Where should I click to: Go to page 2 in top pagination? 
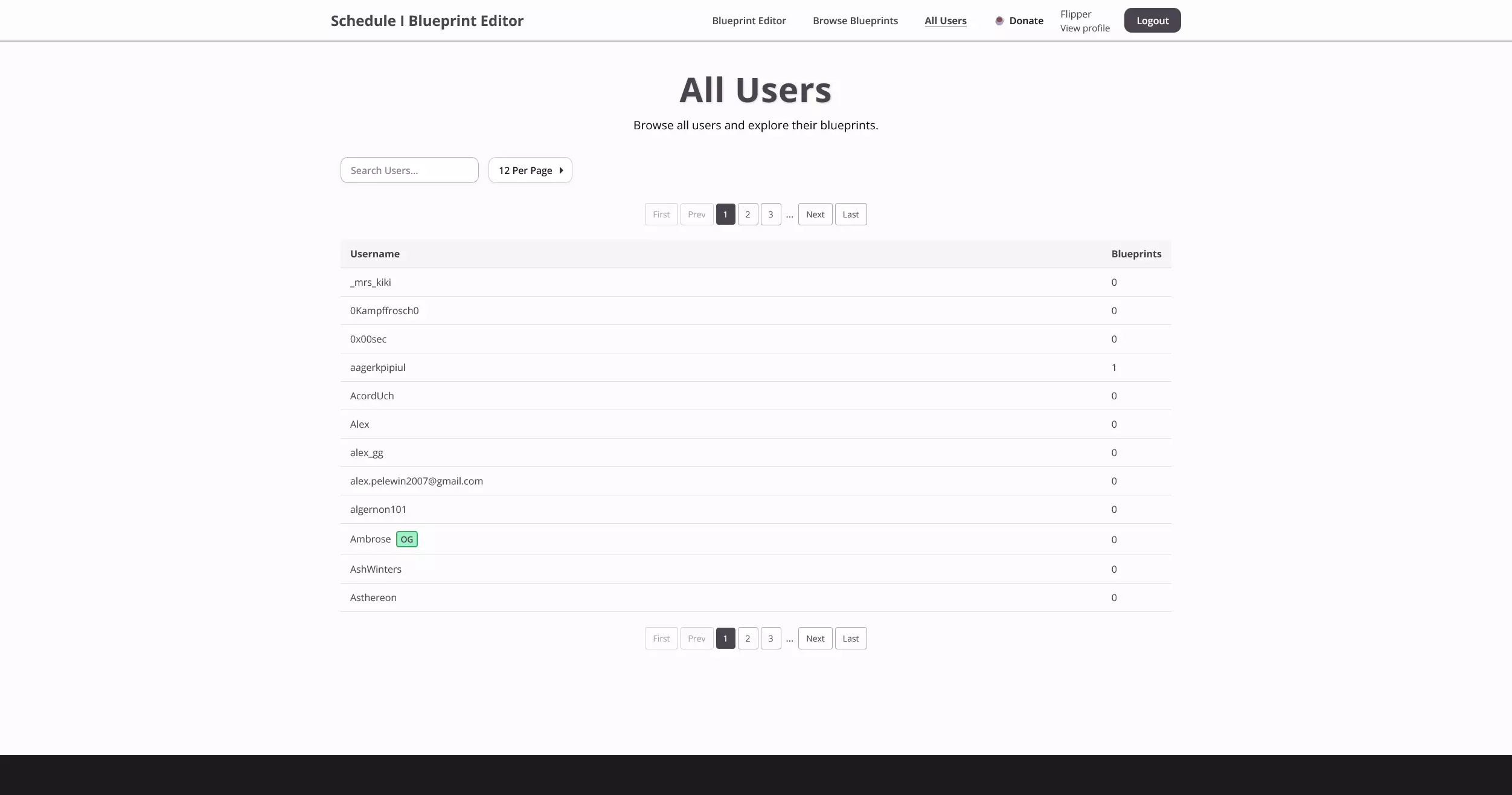pos(748,214)
